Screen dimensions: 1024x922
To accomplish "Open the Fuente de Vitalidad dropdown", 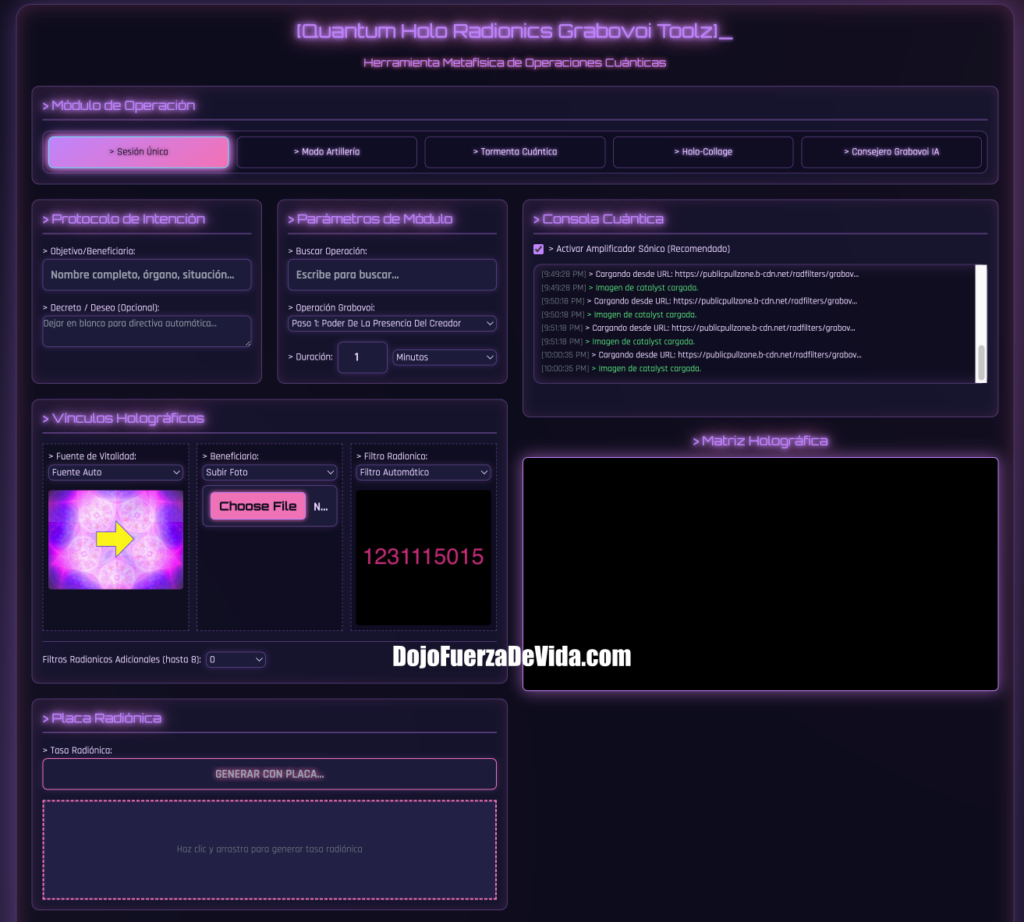I will (116, 472).
